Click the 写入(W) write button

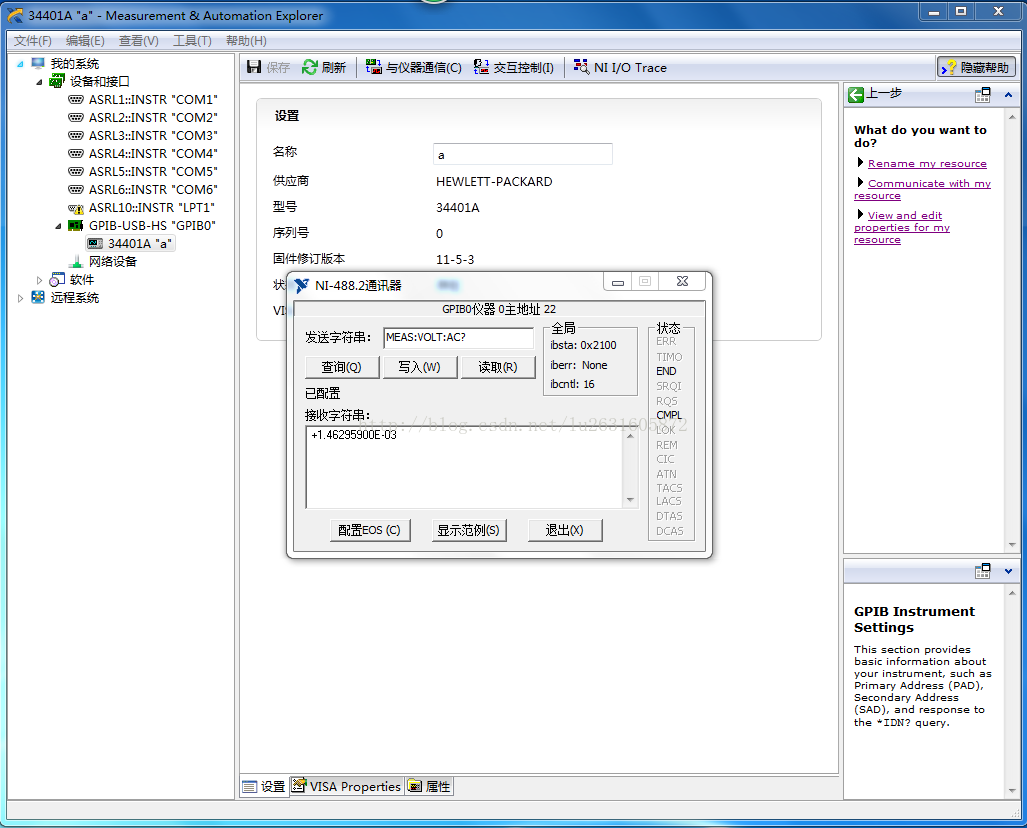click(419, 367)
